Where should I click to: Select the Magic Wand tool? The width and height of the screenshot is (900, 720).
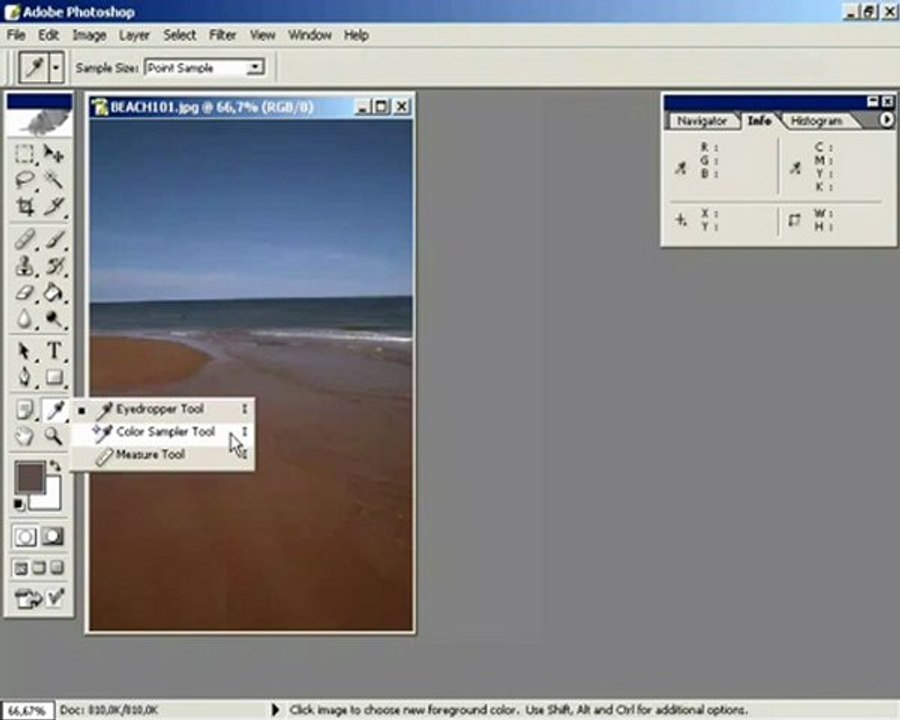(x=54, y=180)
